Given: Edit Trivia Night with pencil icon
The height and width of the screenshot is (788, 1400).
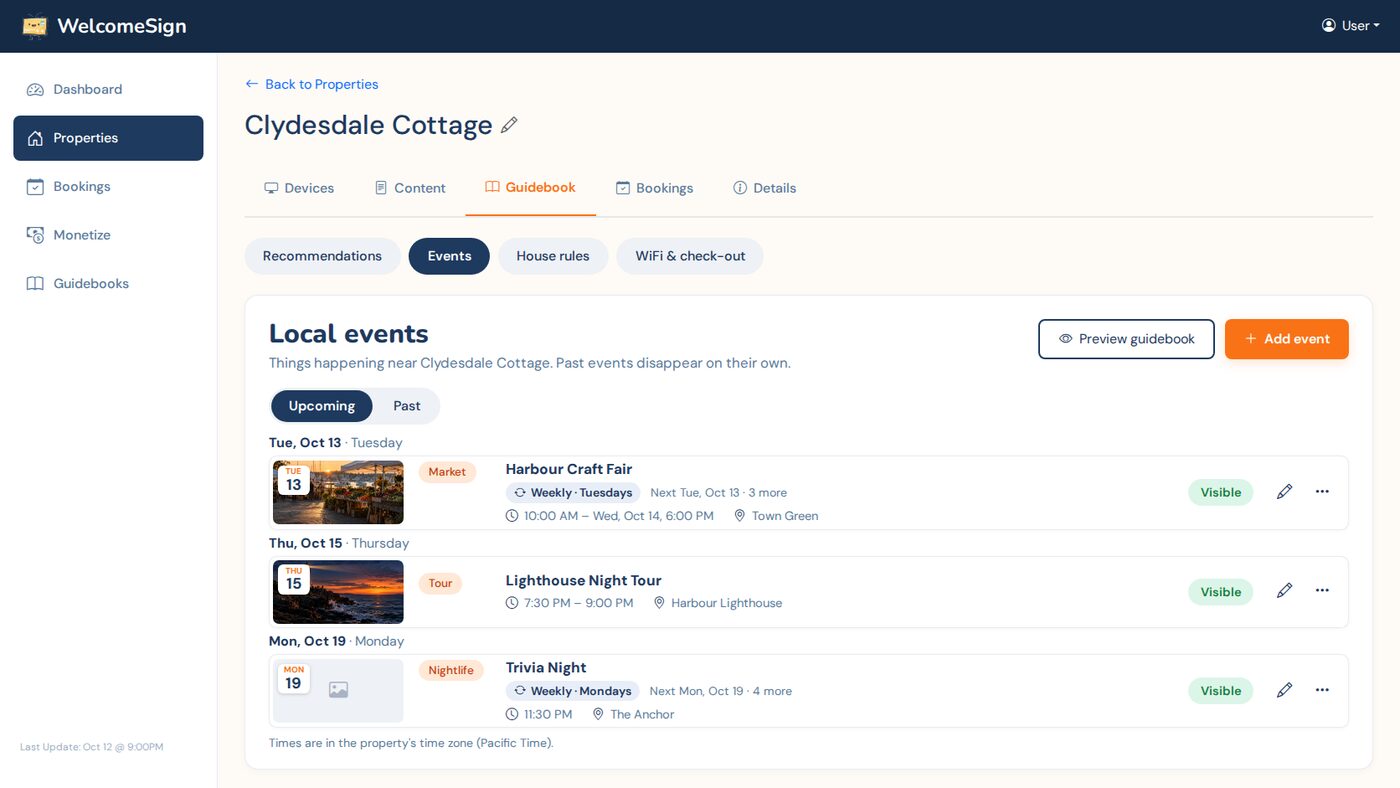Looking at the screenshot, I should click(x=1285, y=690).
